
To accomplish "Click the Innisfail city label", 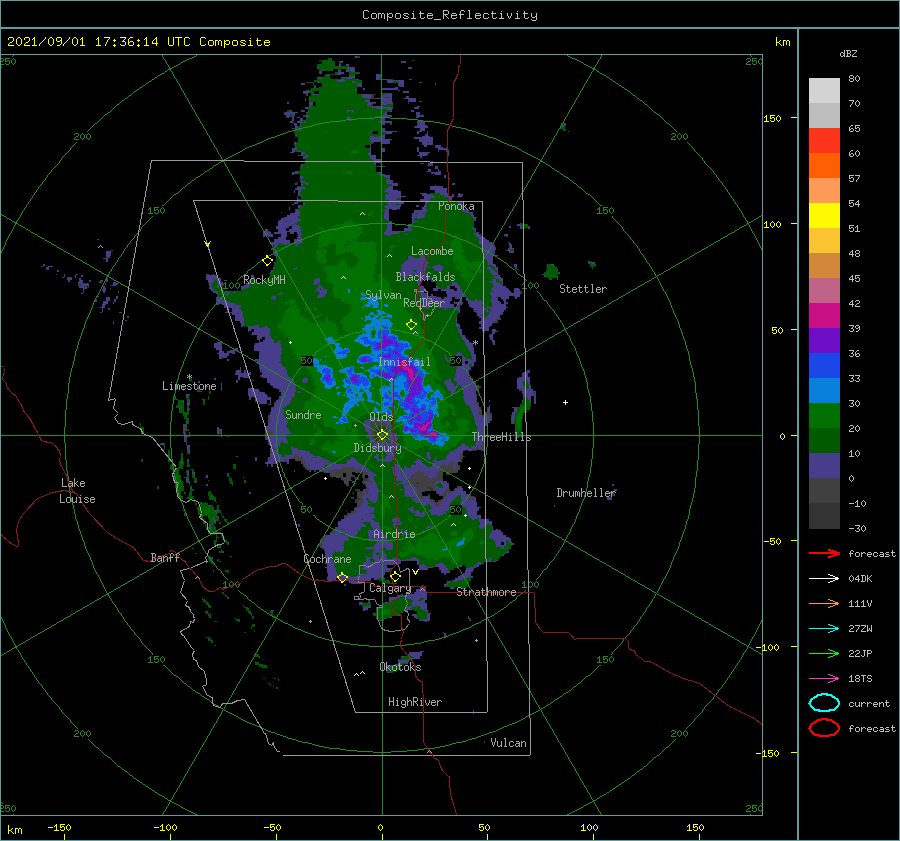I will click(404, 362).
